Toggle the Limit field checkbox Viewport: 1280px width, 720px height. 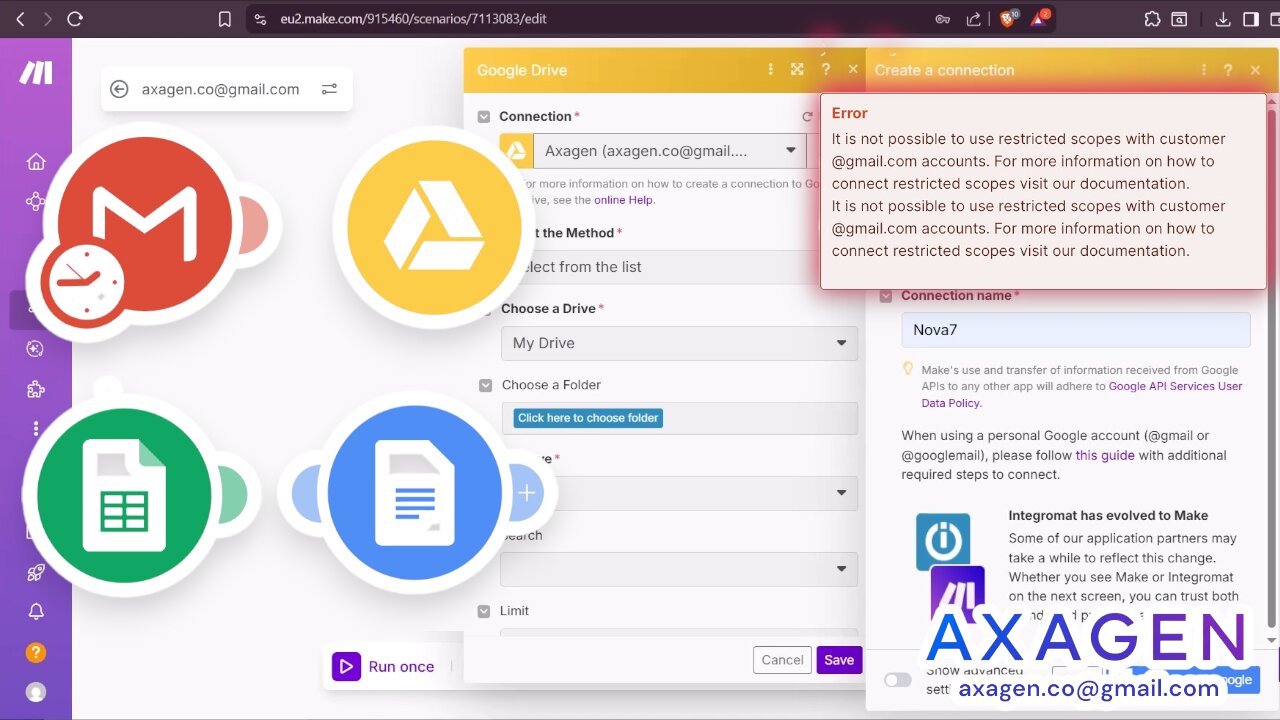486,611
